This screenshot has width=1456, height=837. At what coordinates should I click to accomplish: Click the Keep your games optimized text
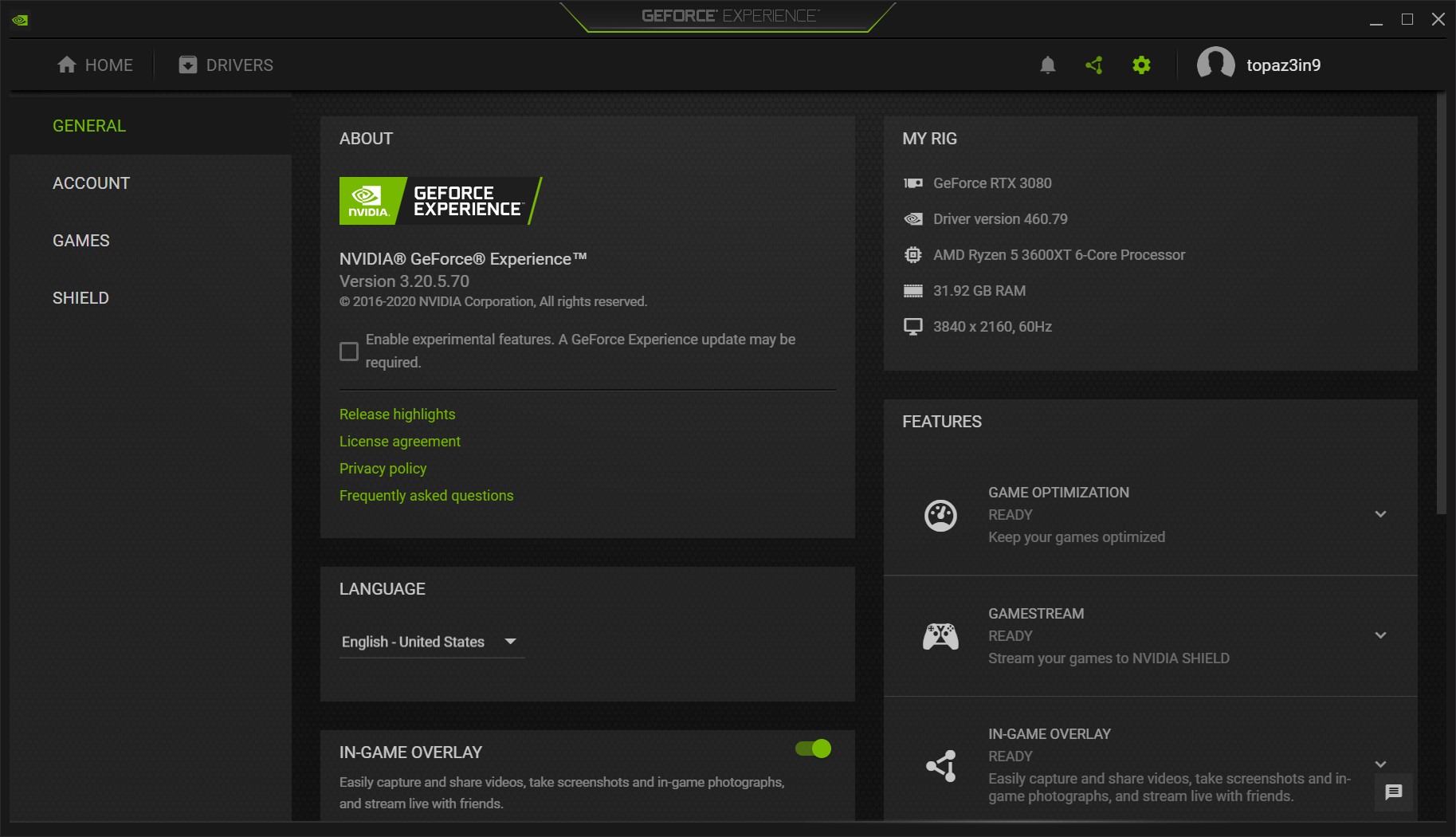coord(1077,537)
